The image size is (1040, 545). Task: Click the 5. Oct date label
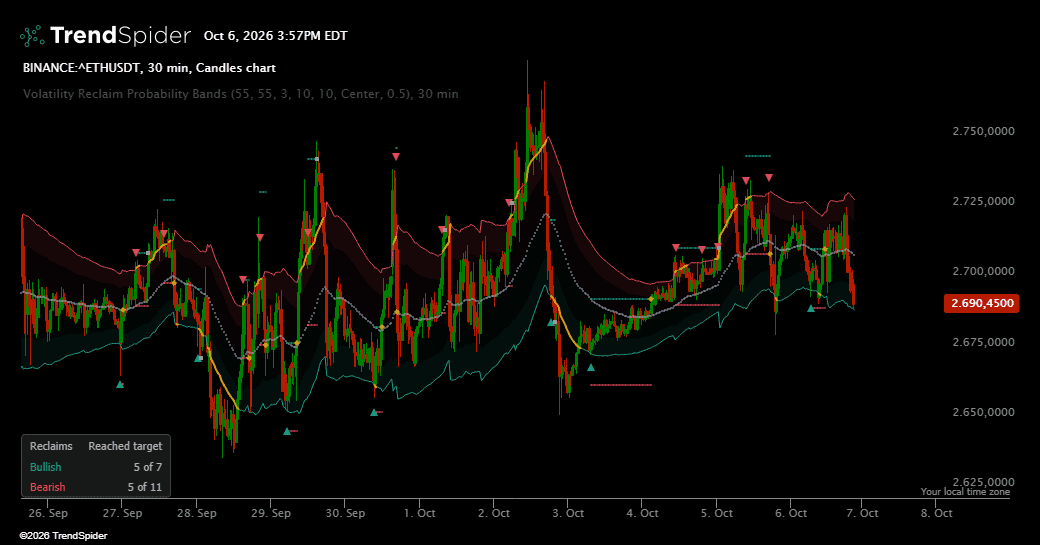(x=716, y=513)
